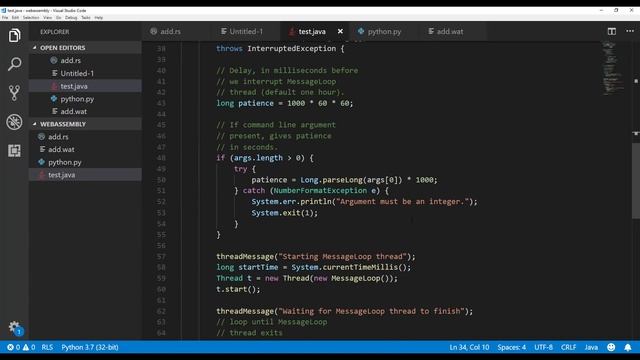Click the split editor icon

(x=611, y=31)
